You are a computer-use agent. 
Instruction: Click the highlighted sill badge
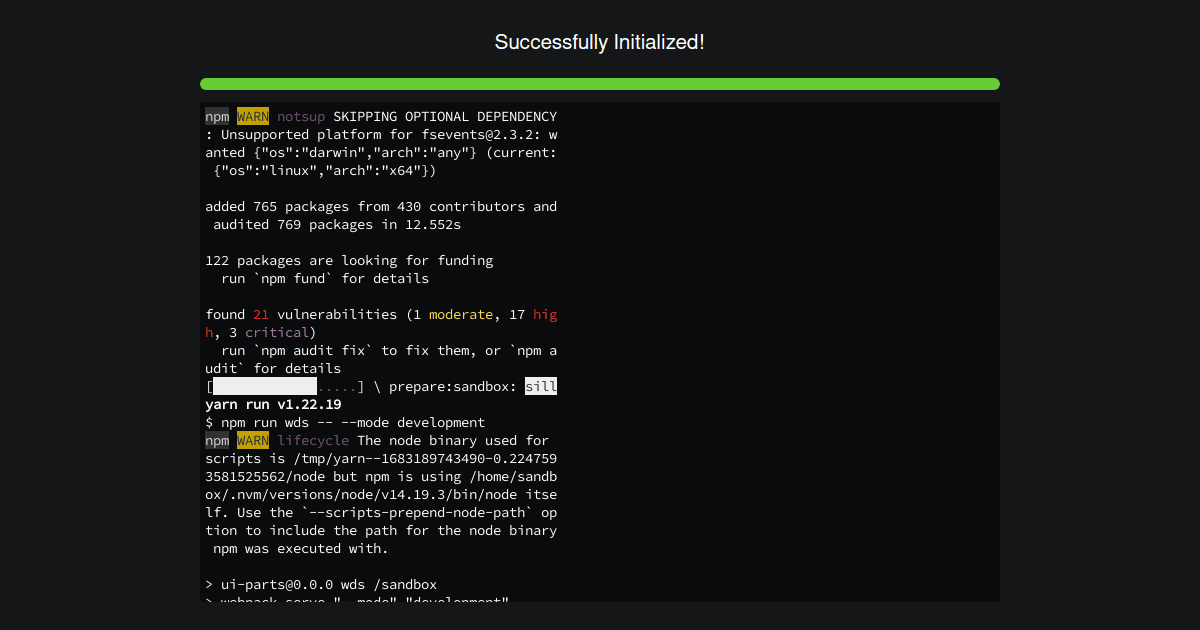[x=541, y=385]
